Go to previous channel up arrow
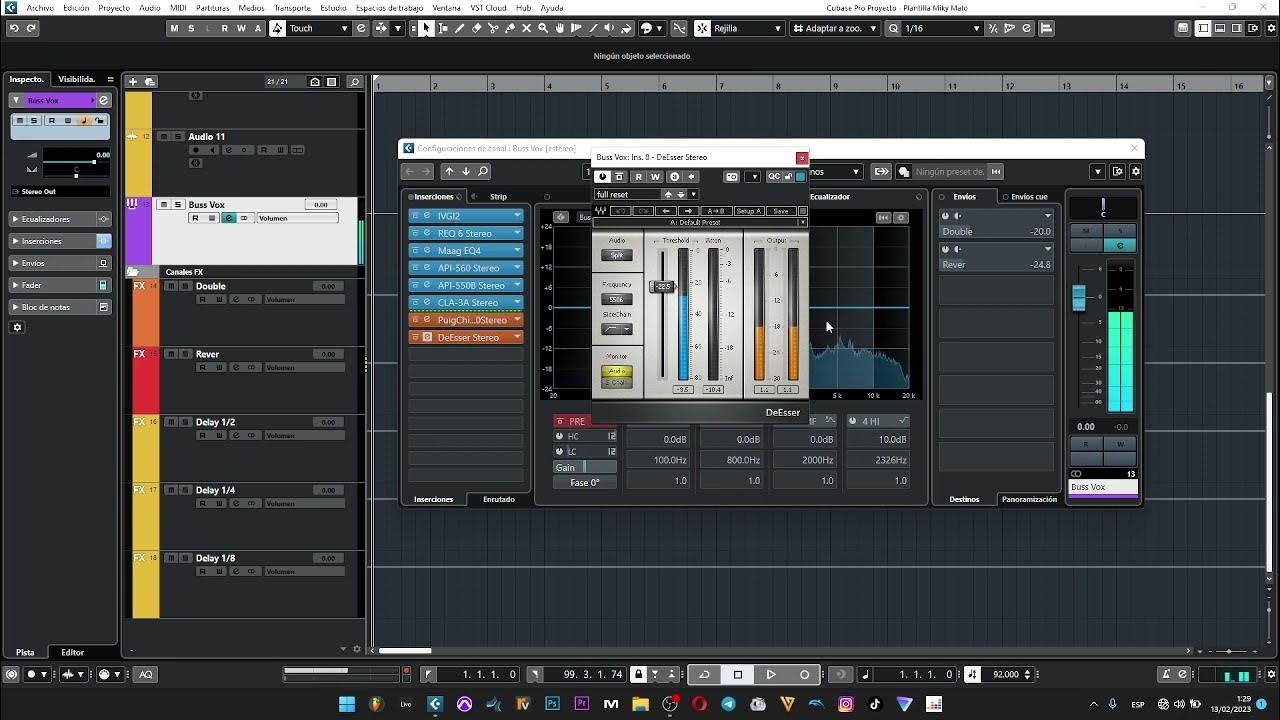 (x=449, y=172)
